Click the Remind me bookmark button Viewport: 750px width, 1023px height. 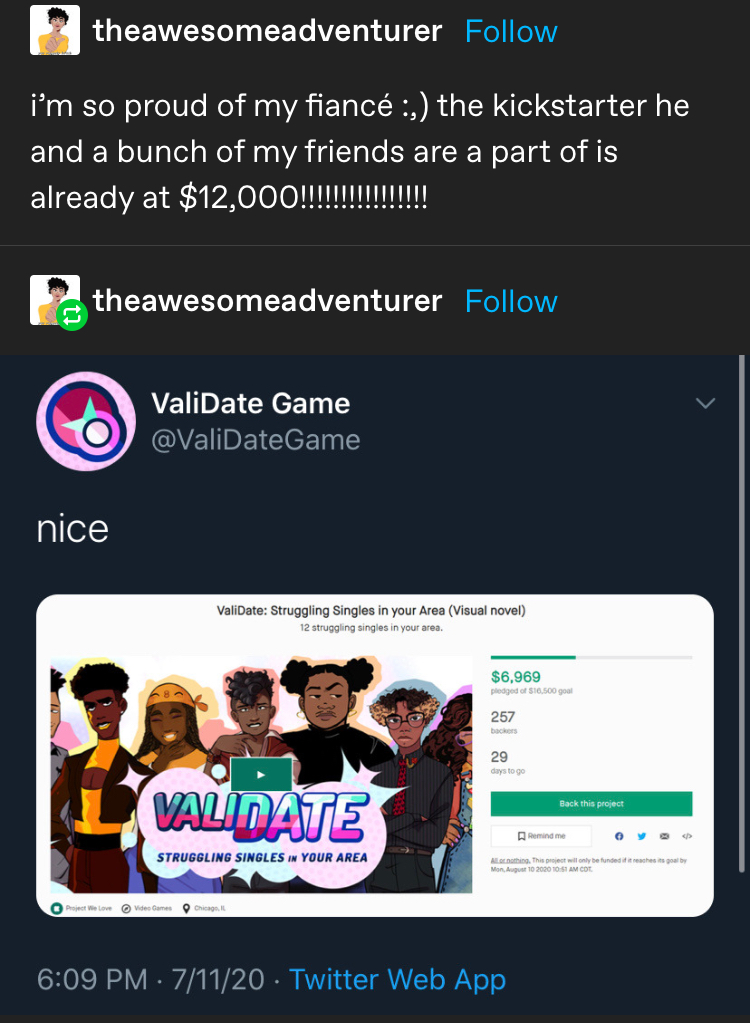click(541, 836)
